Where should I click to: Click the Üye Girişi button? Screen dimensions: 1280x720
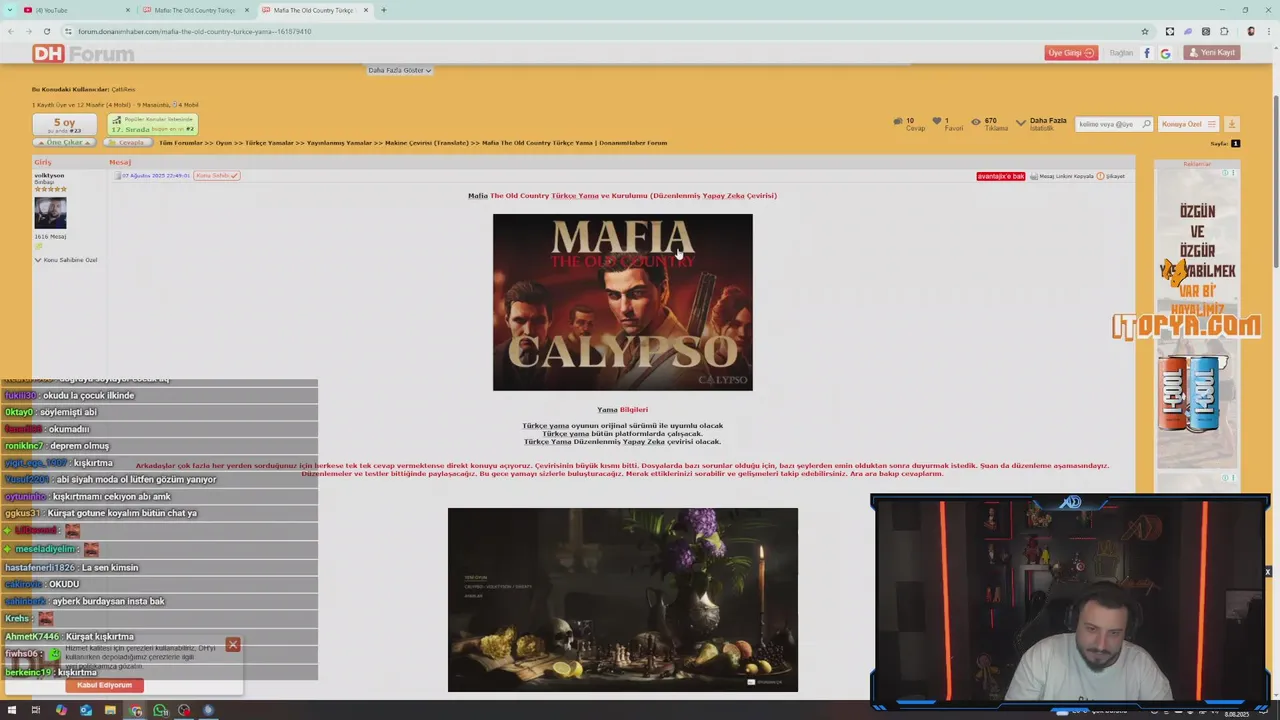[1071, 53]
